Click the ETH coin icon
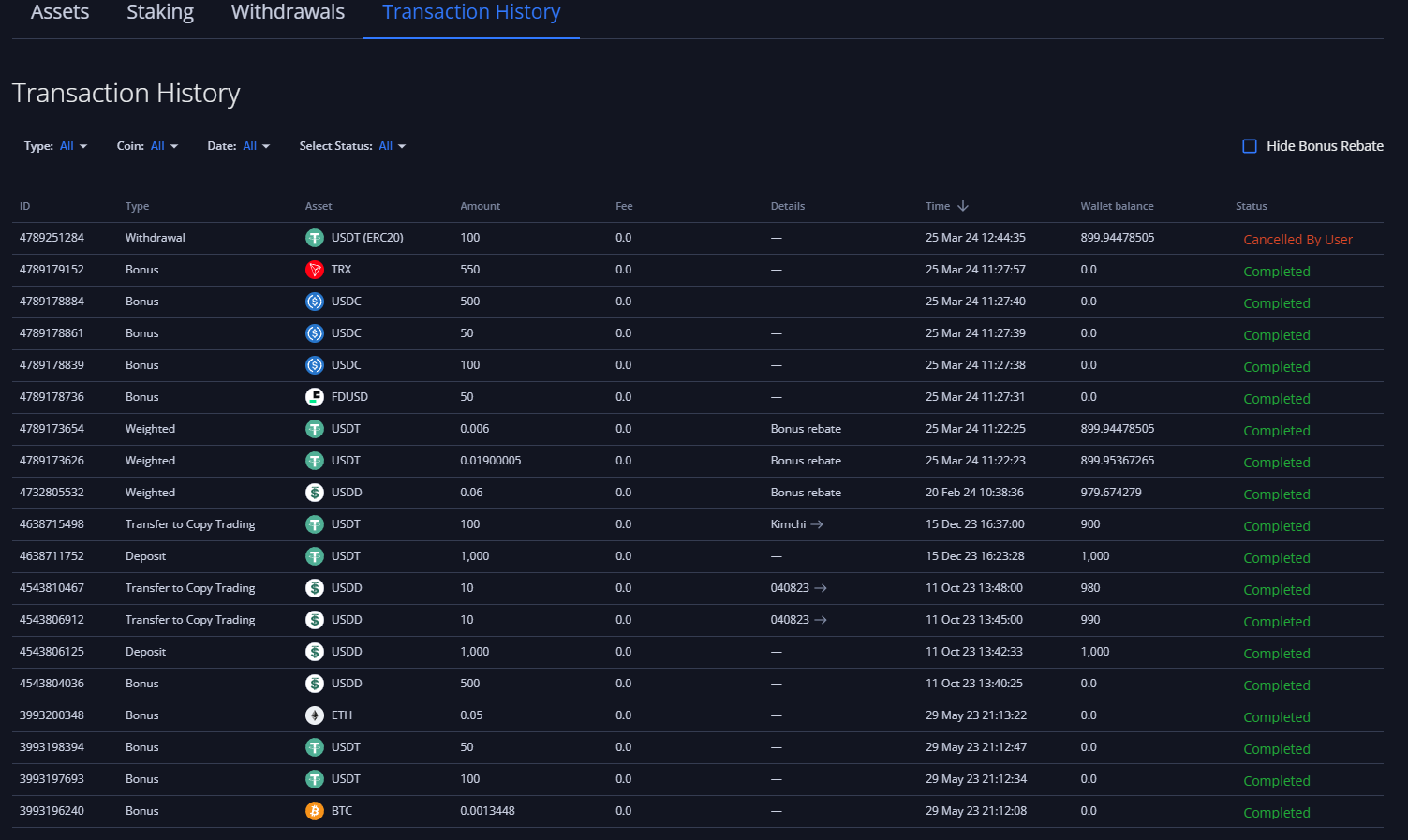The image size is (1408, 840). (315, 715)
